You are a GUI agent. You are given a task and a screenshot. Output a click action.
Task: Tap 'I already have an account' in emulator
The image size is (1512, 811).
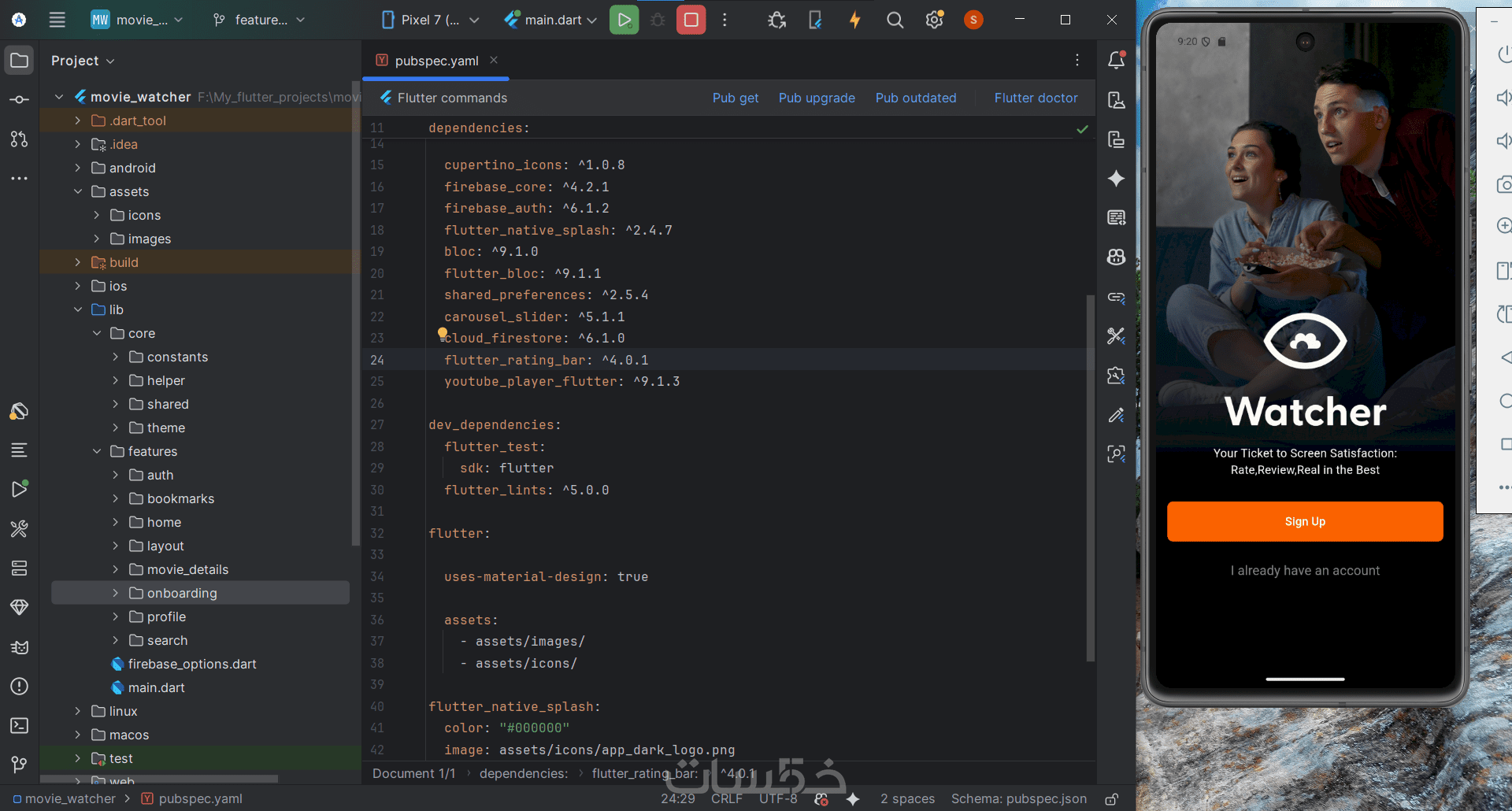pos(1305,570)
